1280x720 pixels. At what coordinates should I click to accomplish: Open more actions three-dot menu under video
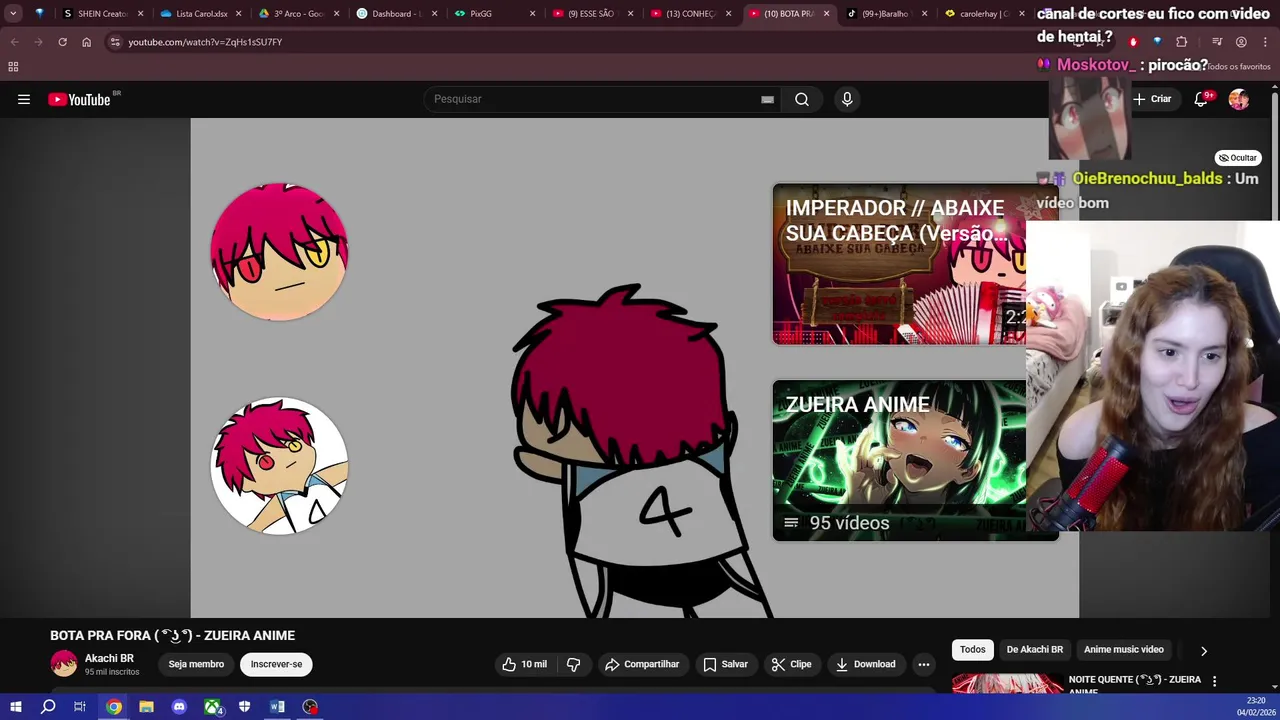(924, 664)
